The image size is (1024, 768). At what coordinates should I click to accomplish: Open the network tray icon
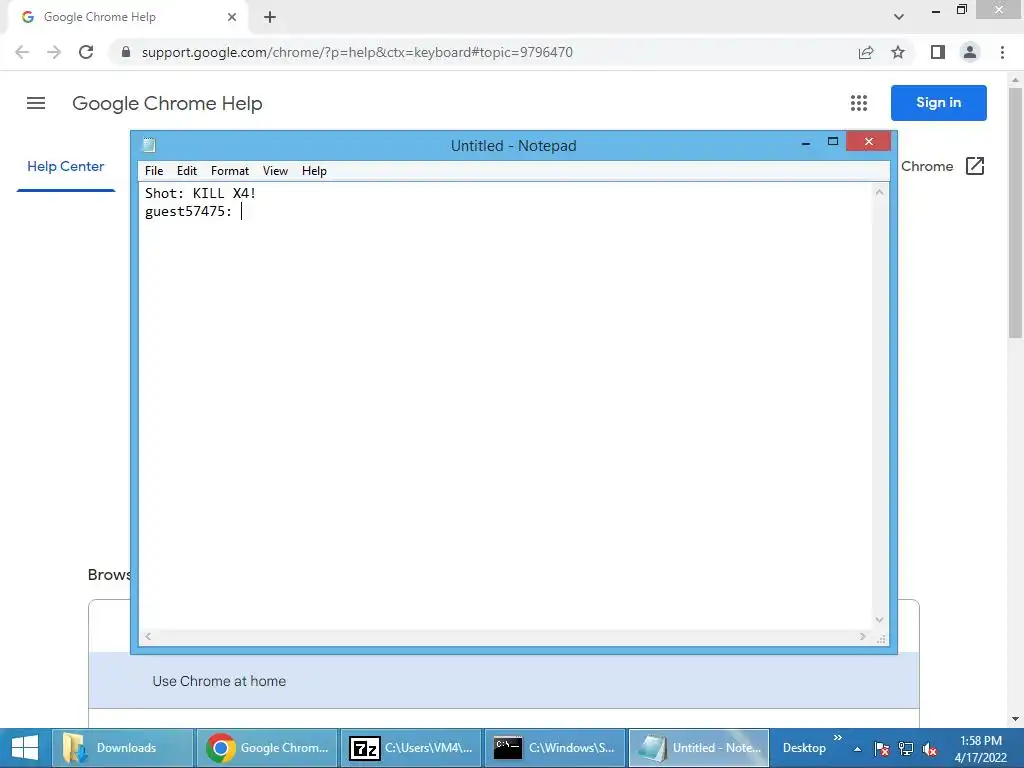(906, 748)
